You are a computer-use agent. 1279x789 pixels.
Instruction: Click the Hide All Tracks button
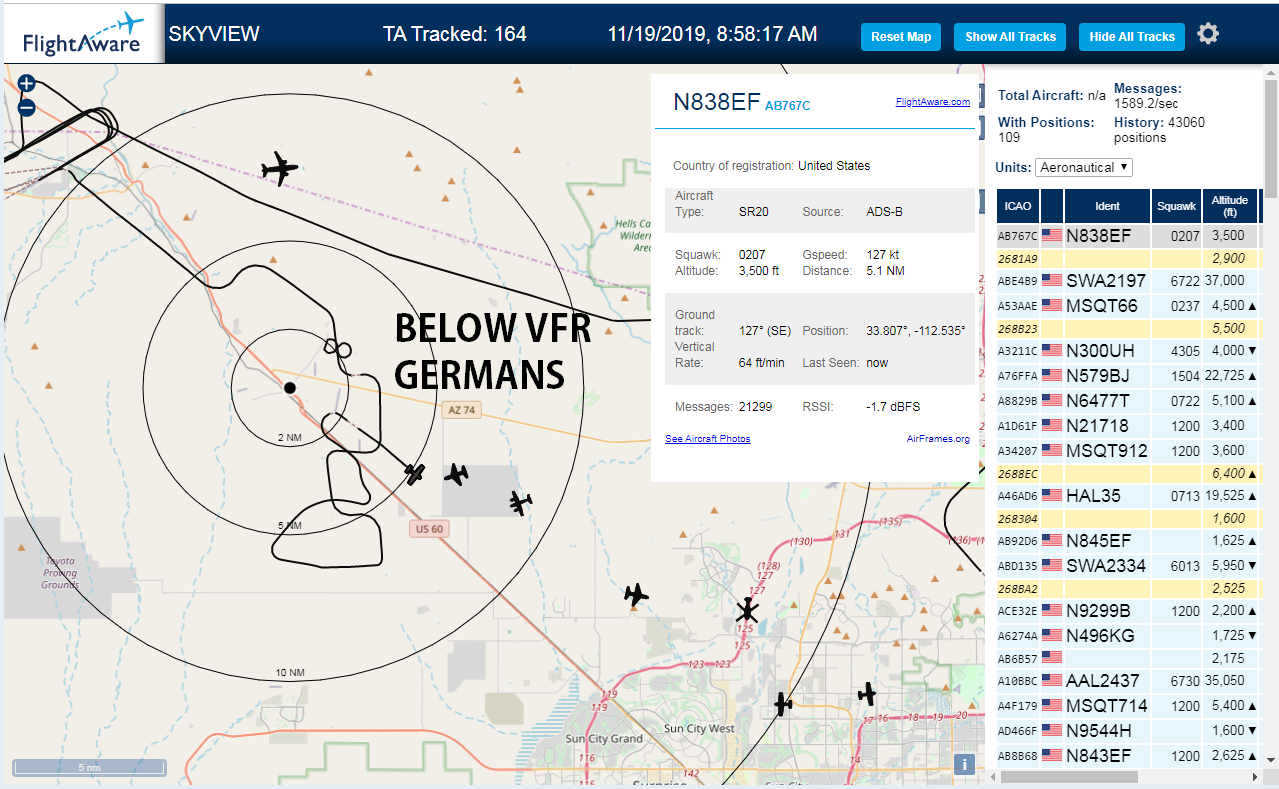(1132, 37)
